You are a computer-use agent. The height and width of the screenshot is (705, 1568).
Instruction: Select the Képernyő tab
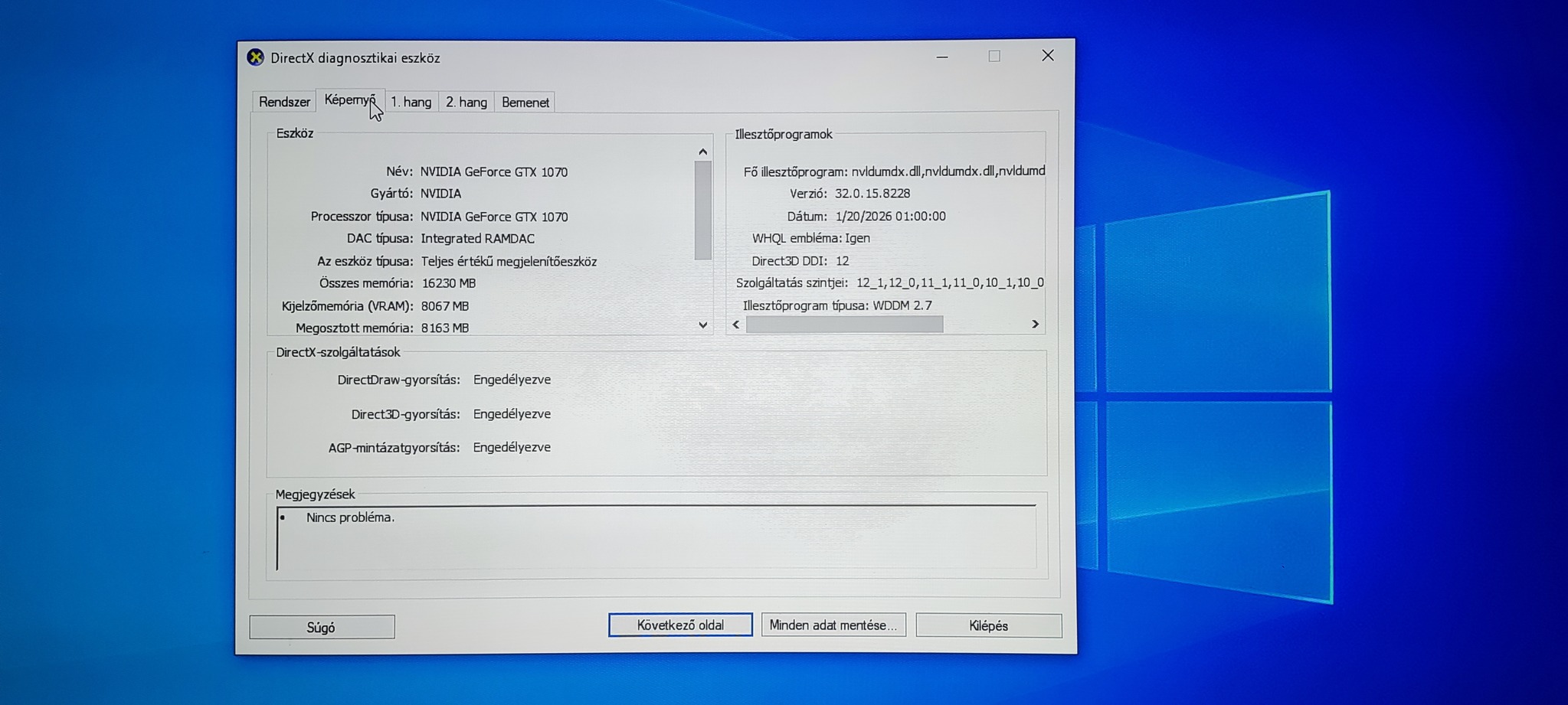pyautogui.click(x=350, y=100)
